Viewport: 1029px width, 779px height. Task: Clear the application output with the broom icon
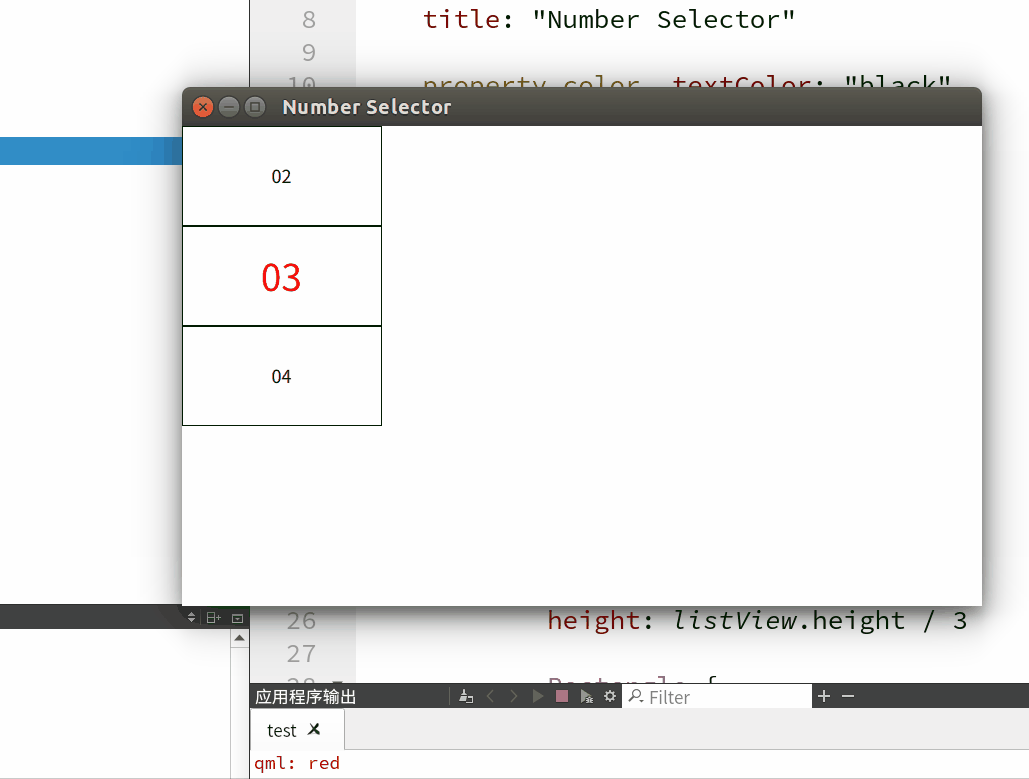(466, 696)
